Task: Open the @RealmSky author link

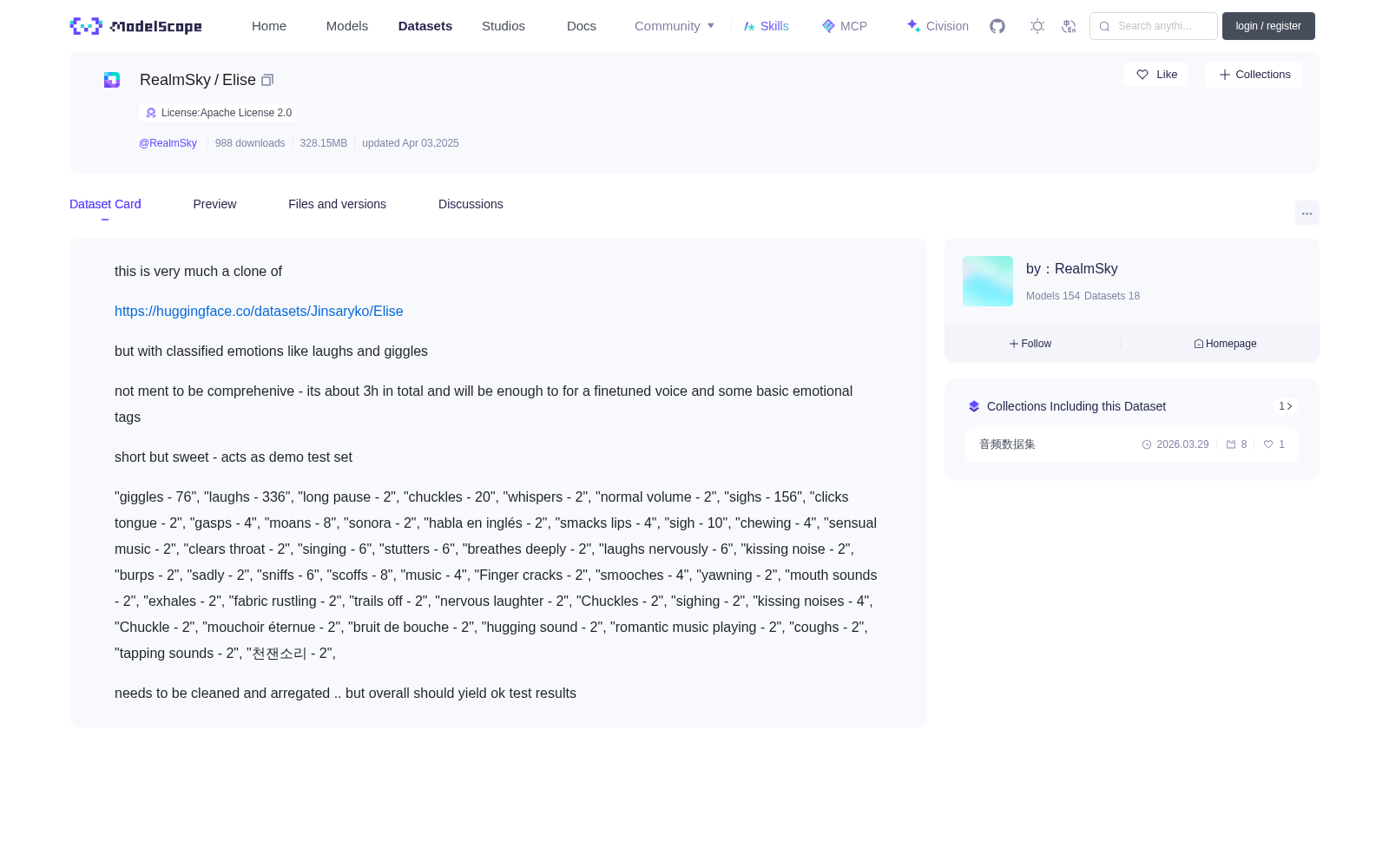Action: (168, 143)
